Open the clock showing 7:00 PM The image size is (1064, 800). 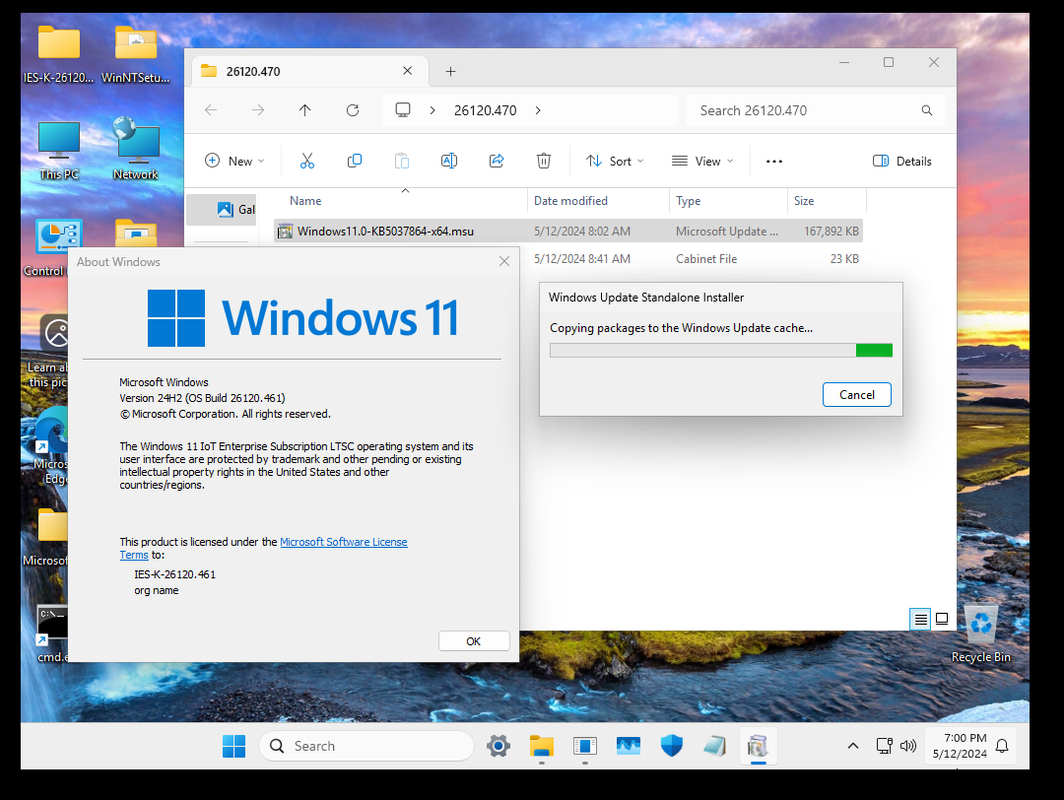(960, 746)
